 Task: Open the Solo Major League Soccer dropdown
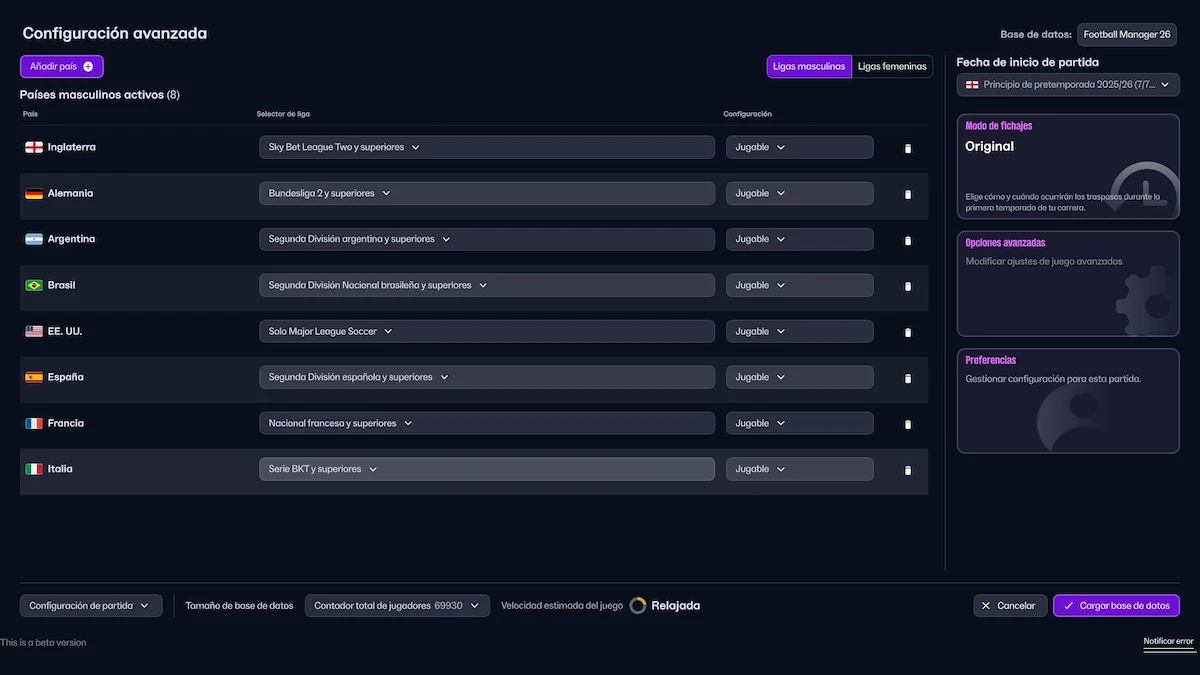487,331
